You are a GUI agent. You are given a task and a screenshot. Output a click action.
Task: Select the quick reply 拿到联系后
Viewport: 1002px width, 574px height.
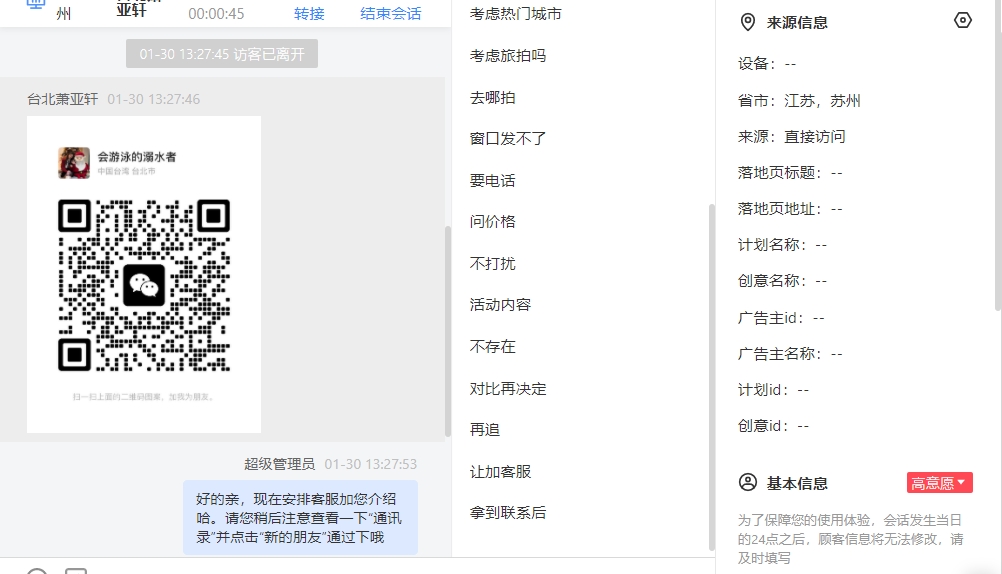tap(507, 513)
